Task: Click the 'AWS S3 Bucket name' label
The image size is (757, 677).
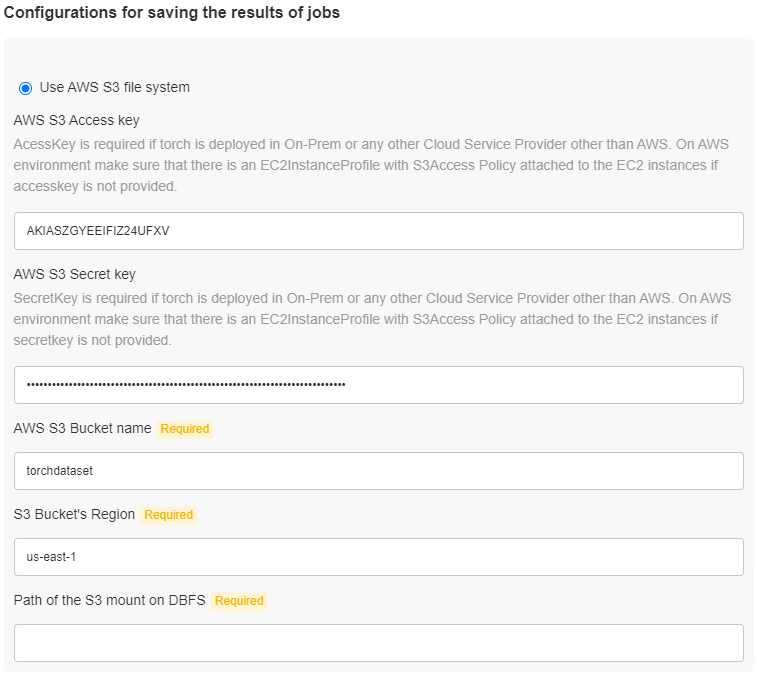Action: coord(83,428)
